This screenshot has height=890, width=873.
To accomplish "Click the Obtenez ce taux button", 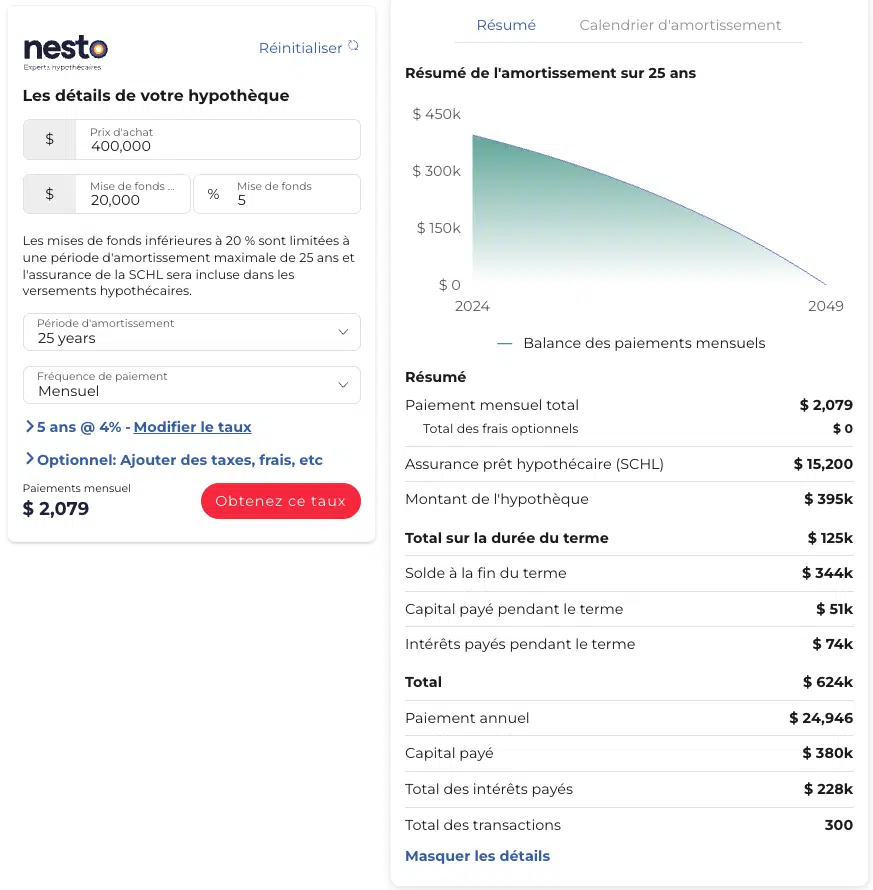I will tap(280, 501).
